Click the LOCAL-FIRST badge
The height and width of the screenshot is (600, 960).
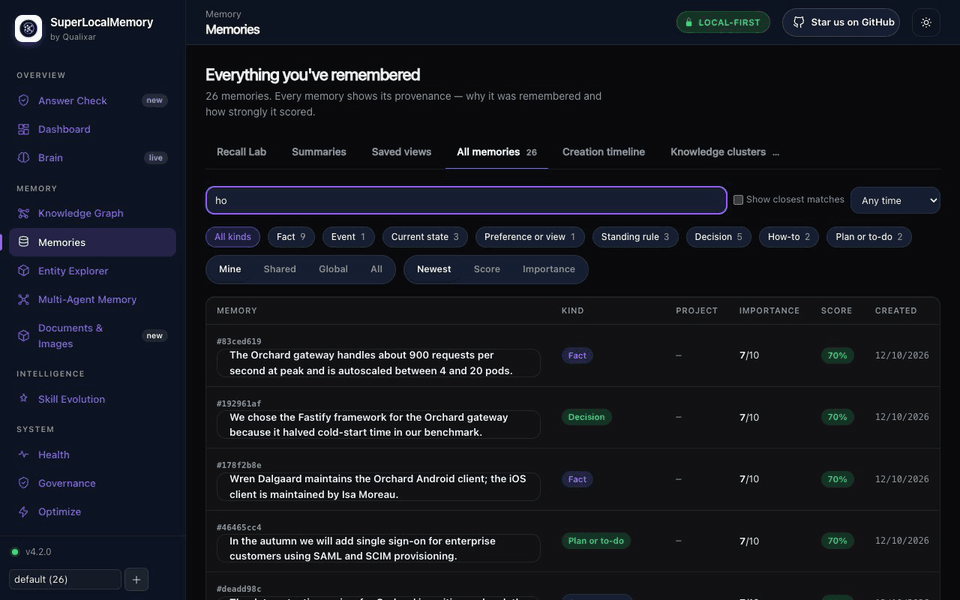tap(723, 23)
